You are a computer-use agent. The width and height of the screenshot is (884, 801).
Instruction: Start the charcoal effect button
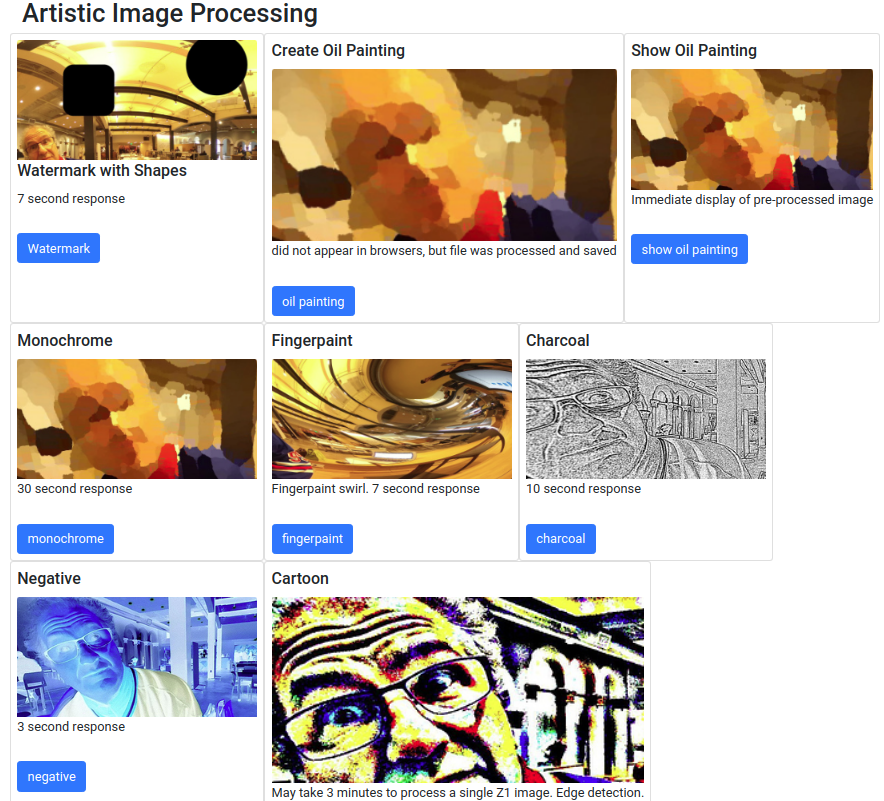click(561, 539)
